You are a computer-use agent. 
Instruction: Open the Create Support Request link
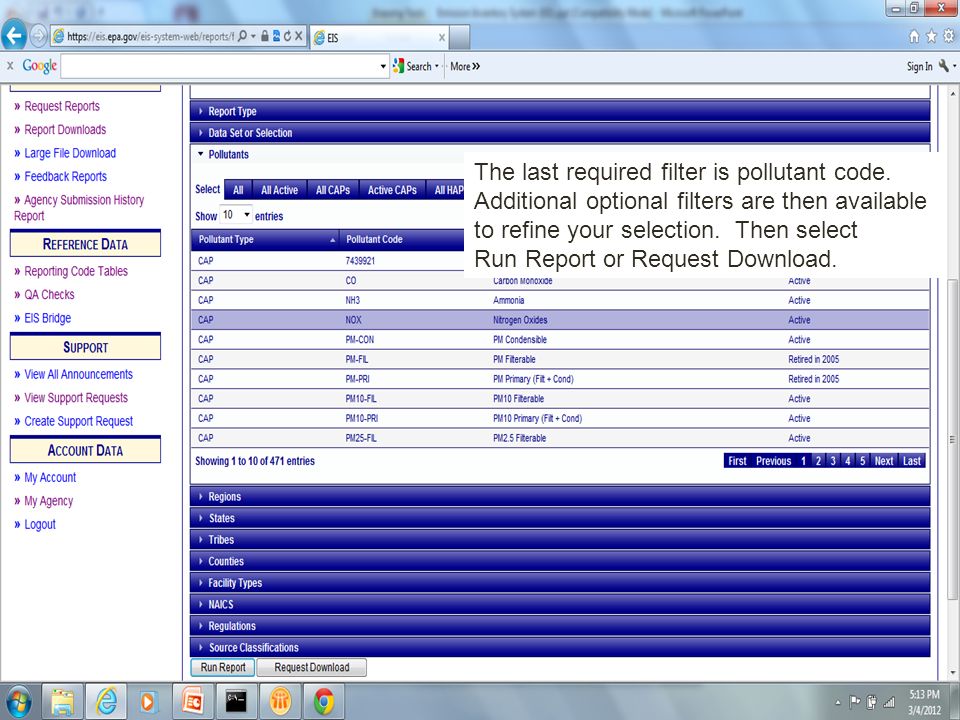tap(78, 421)
